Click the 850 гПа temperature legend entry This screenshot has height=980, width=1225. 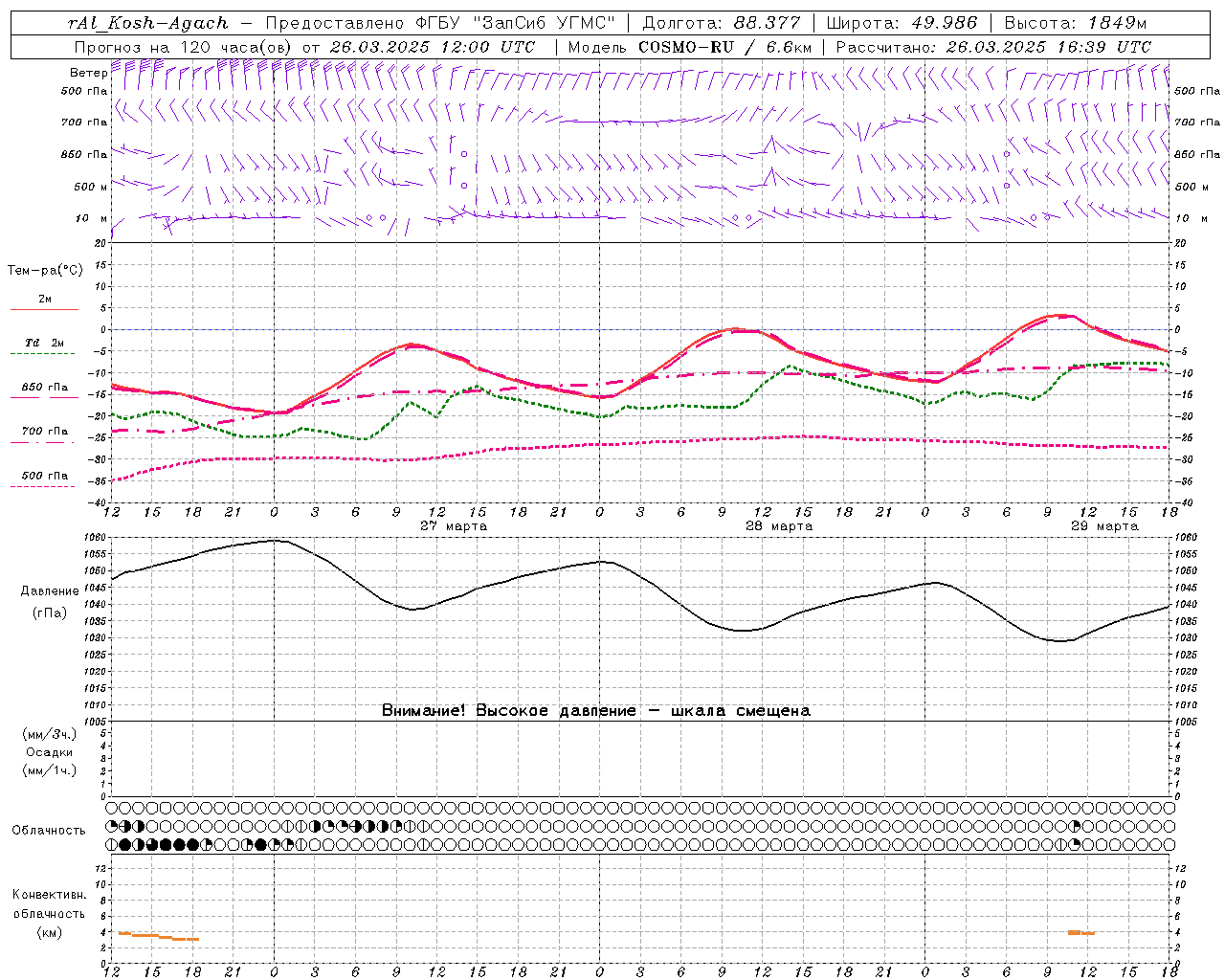coord(45,388)
